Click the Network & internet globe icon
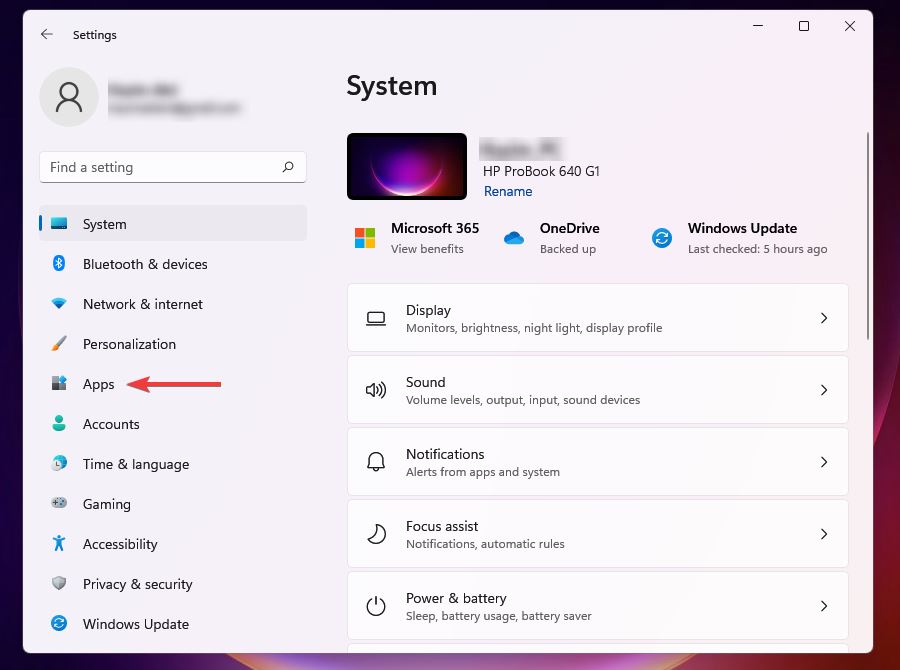The width and height of the screenshot is (900, 670). 59,304
